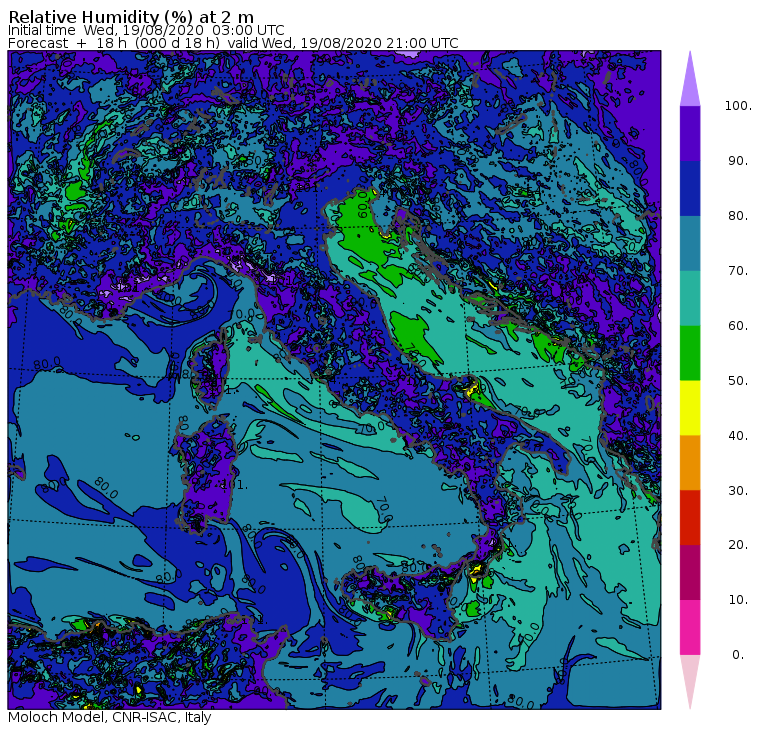The image size is (760, 731).
Task: Click the violet 90-100 legend swatch
Action: (x=690, y=133)
